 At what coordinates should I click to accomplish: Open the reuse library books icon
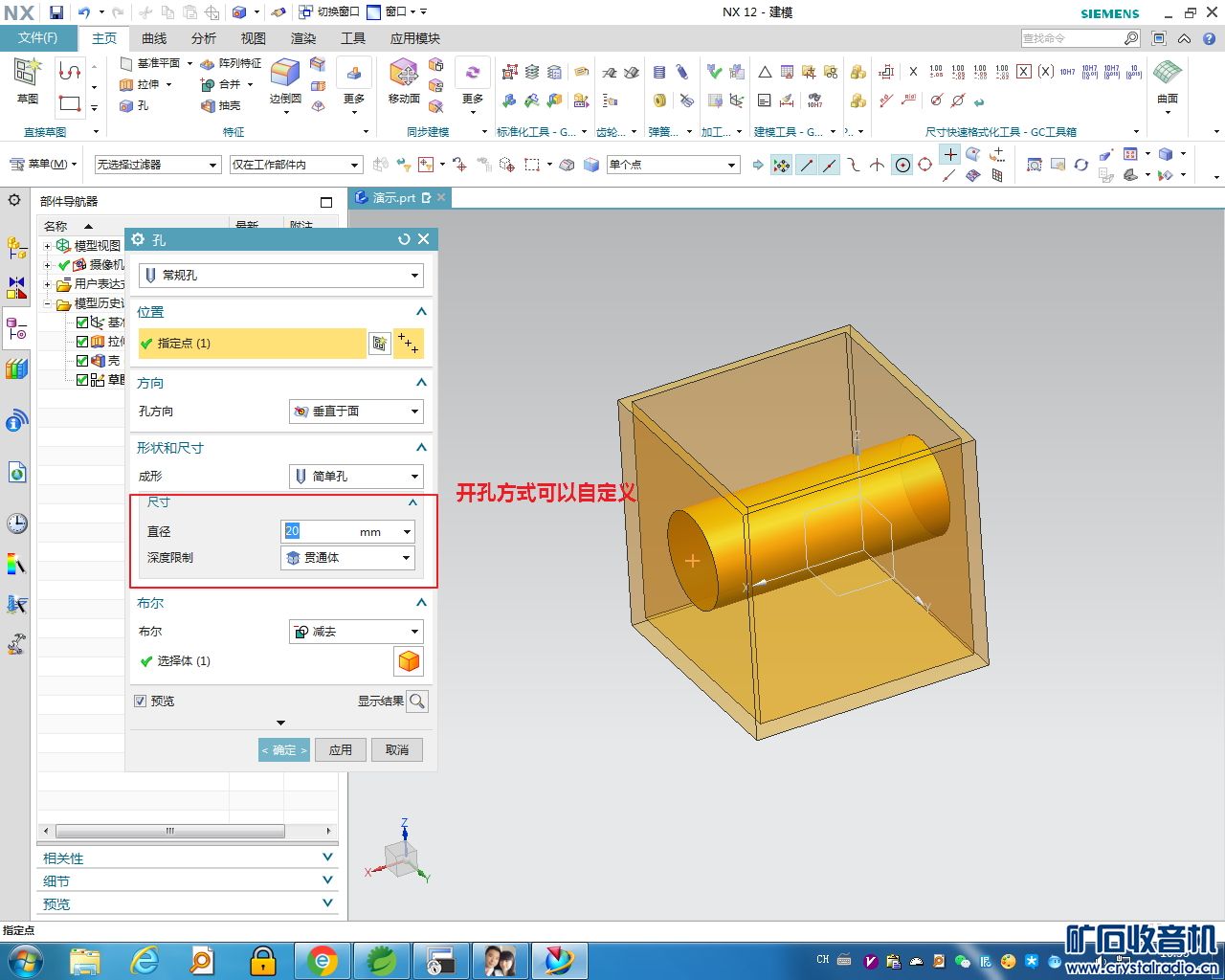click(x=16, y=368)
